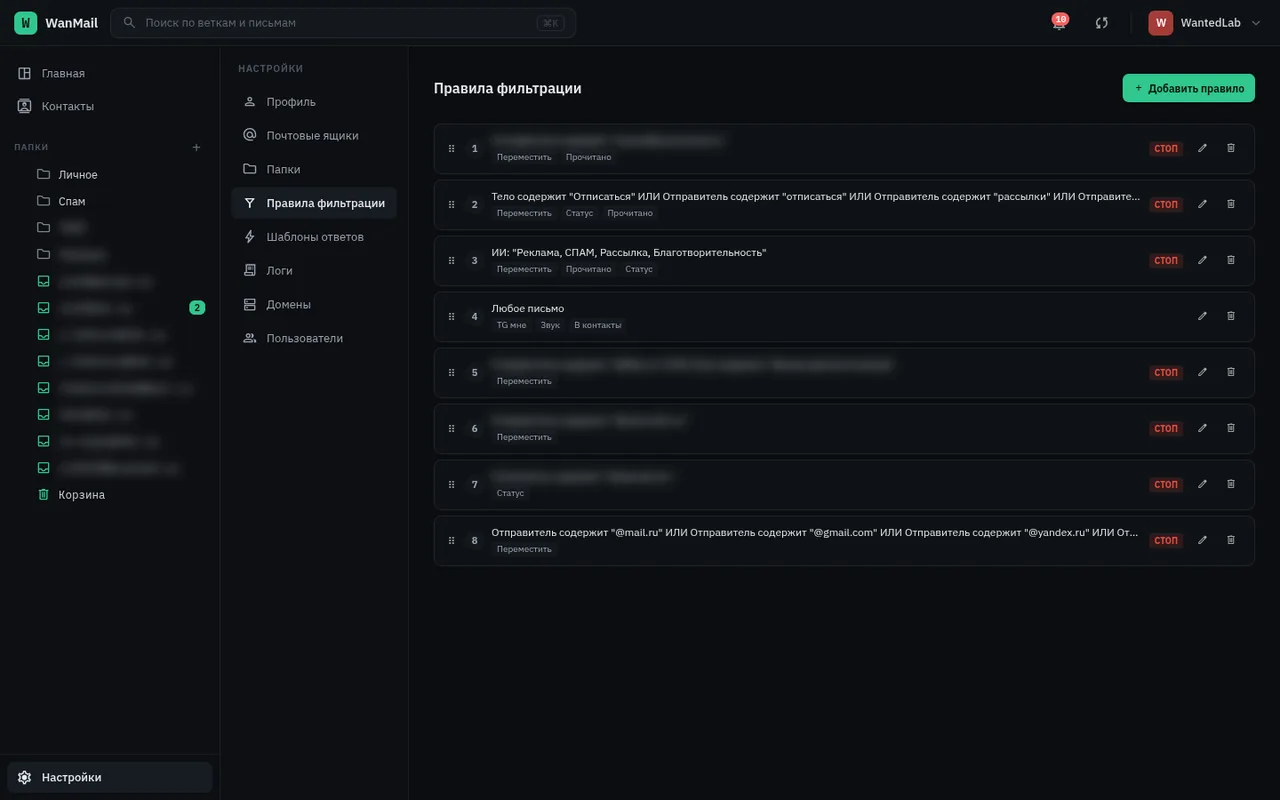Image resolution: width=1280 pixels, height=800 pixels.
Task: Delete the Любое письмо rule
Action: tap(1231, 316)
